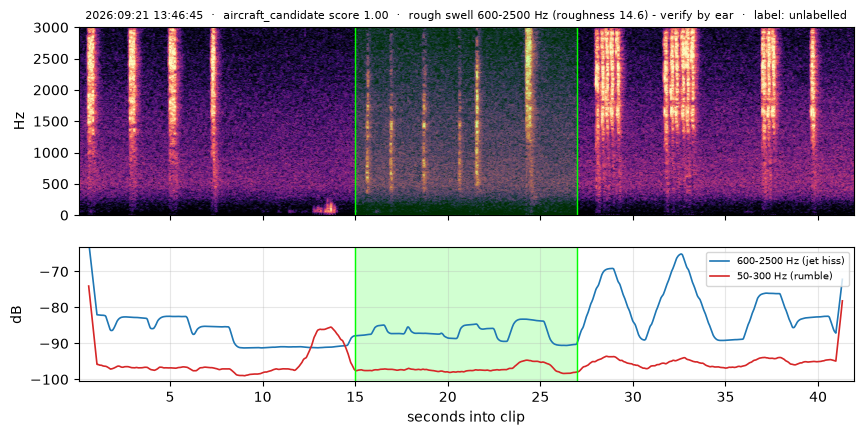The image size is (863, 435).
Task: Click the 15 second tick label on the time axis
Action: pyautogui.click(x=356, y=396)
